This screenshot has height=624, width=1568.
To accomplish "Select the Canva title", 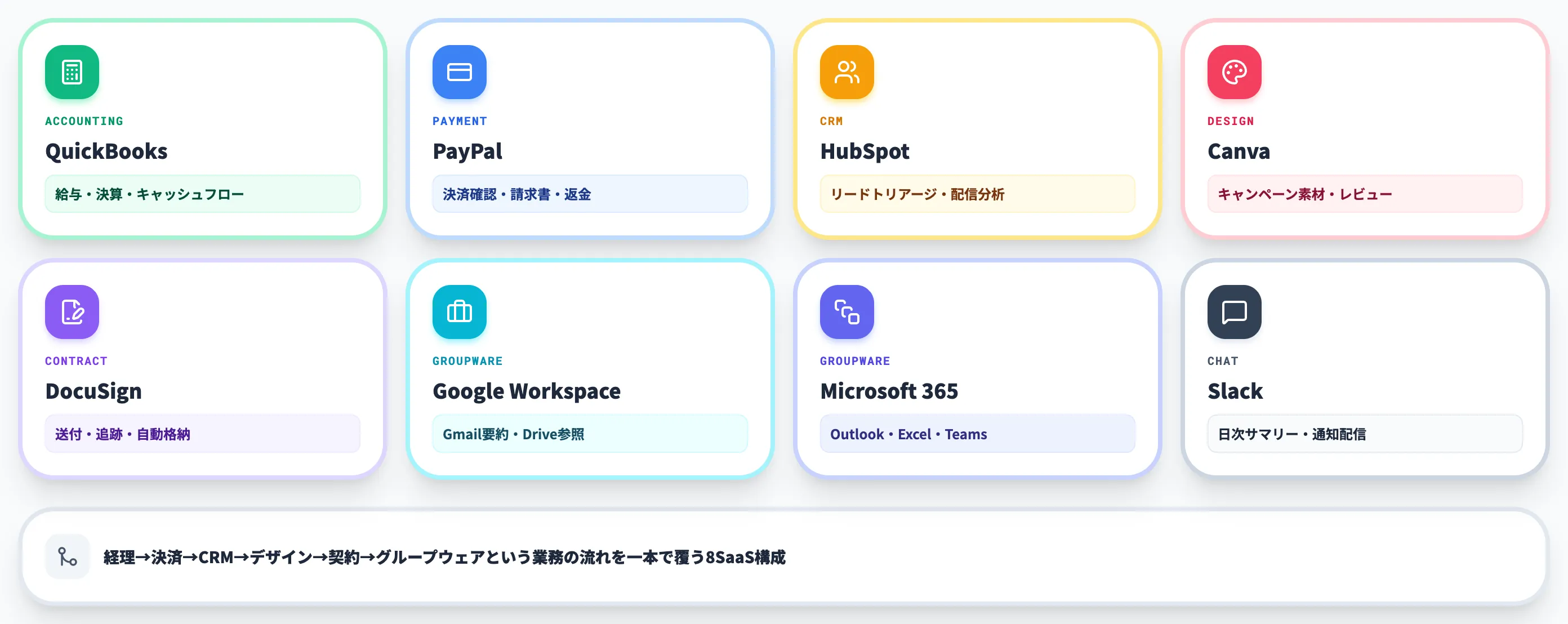I will (1239, 151).
